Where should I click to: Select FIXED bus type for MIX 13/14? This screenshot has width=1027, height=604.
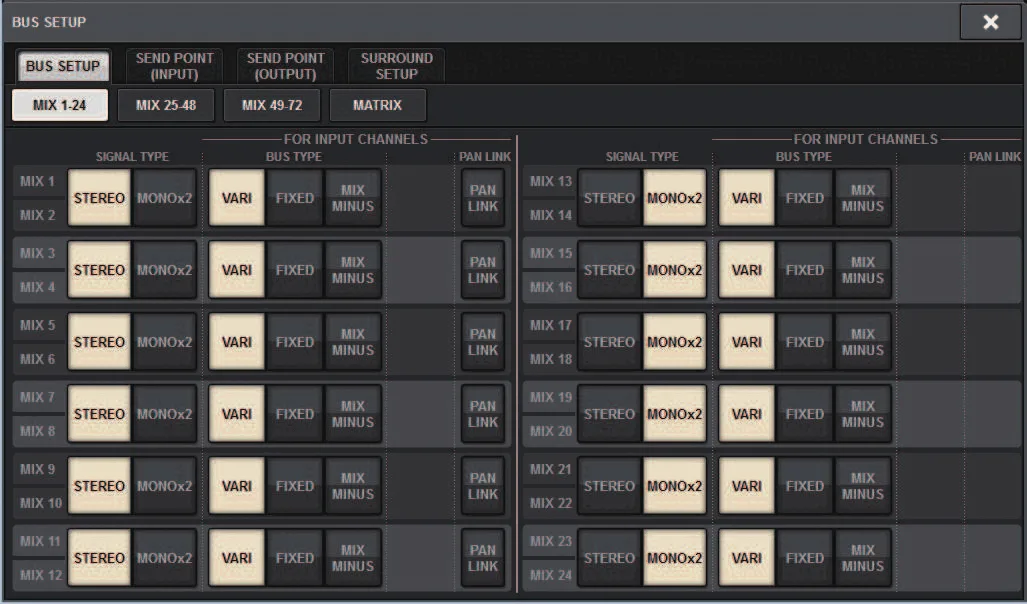coord(804,198)
